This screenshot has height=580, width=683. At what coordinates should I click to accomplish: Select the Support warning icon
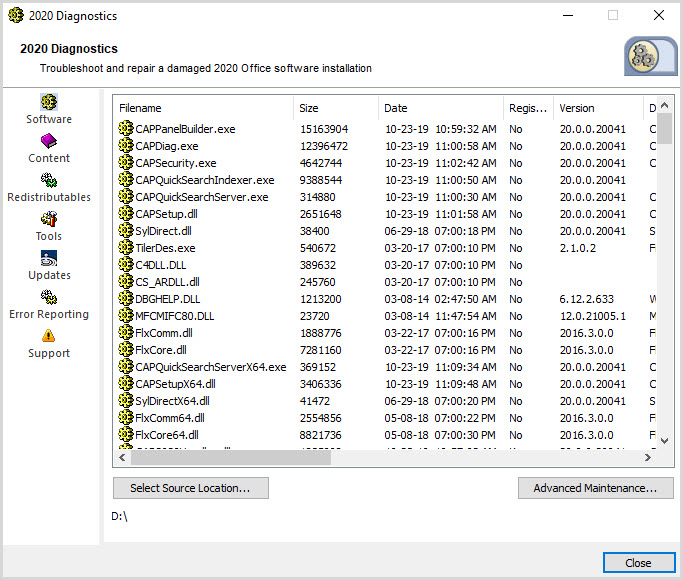coord(49,336)
